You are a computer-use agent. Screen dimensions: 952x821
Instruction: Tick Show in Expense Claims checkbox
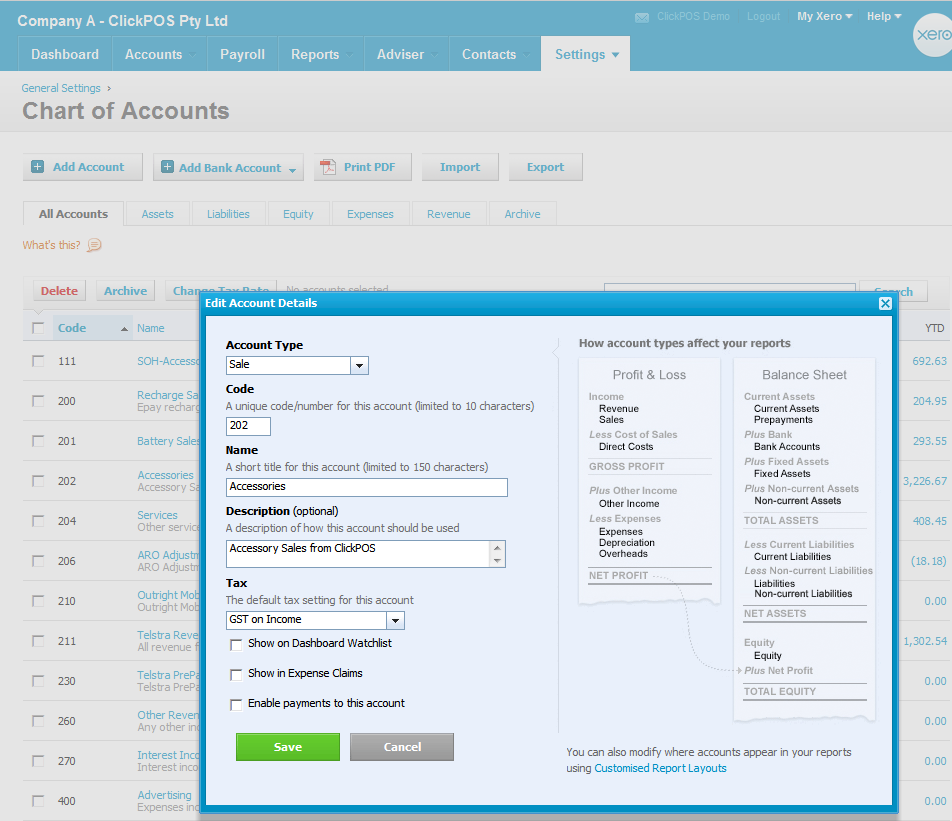236,675
